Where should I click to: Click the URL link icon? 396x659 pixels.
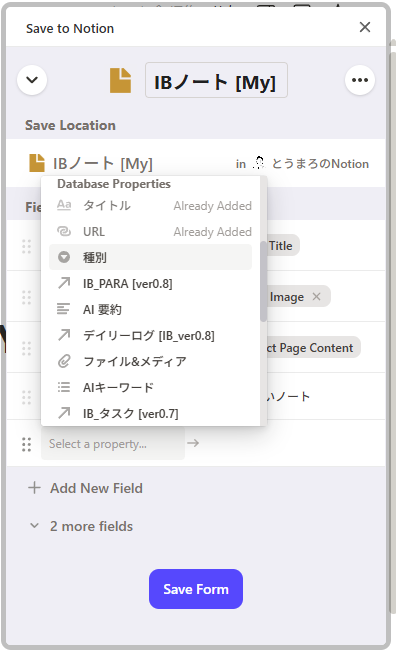click(x=64, y=231)
